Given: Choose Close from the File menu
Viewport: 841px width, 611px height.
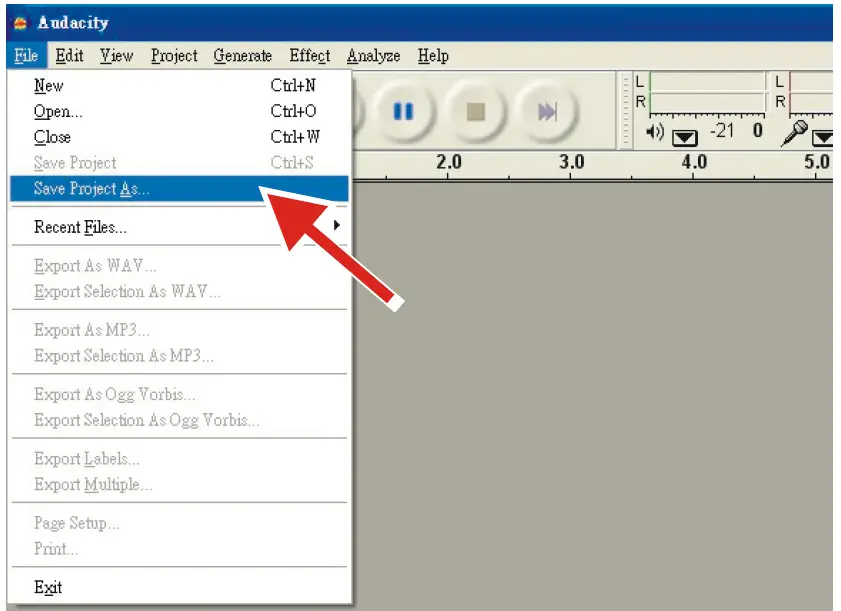Looking at the screenshot, I should (179, 137).
